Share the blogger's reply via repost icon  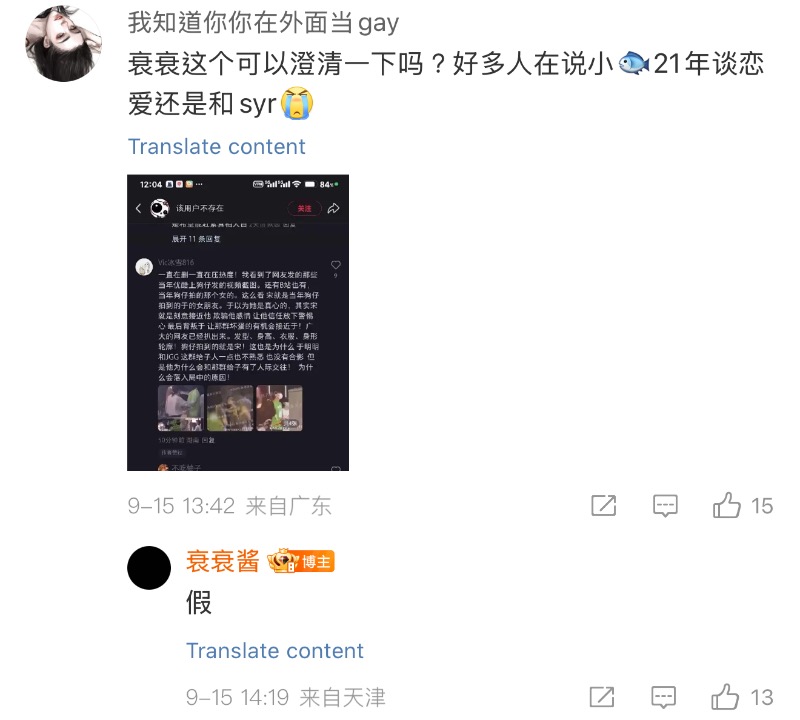[602, 697]
